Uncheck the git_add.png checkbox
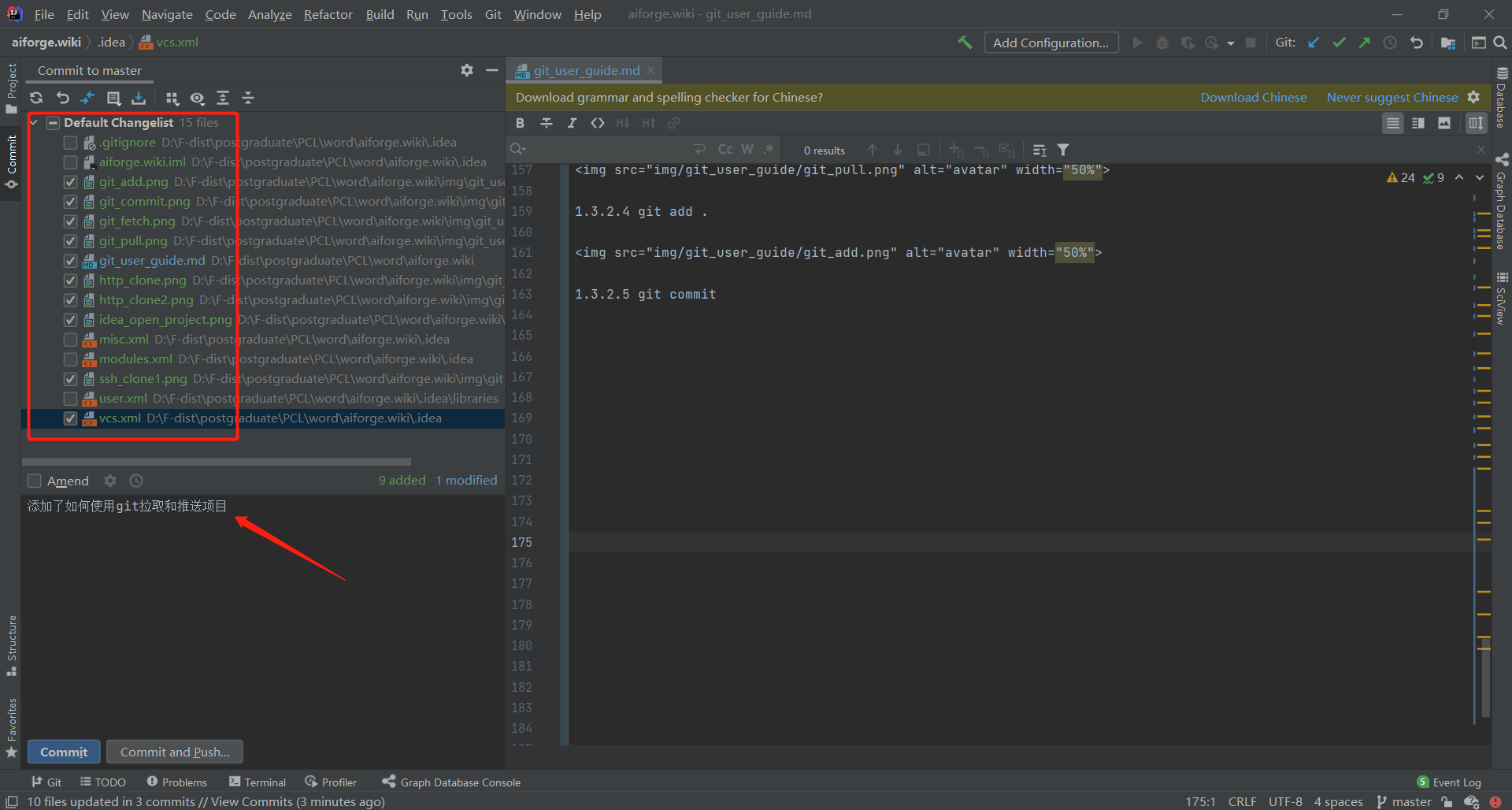The width and height of the screenshot is (1512, 810). pyautogui.click(x=70, y=182)
